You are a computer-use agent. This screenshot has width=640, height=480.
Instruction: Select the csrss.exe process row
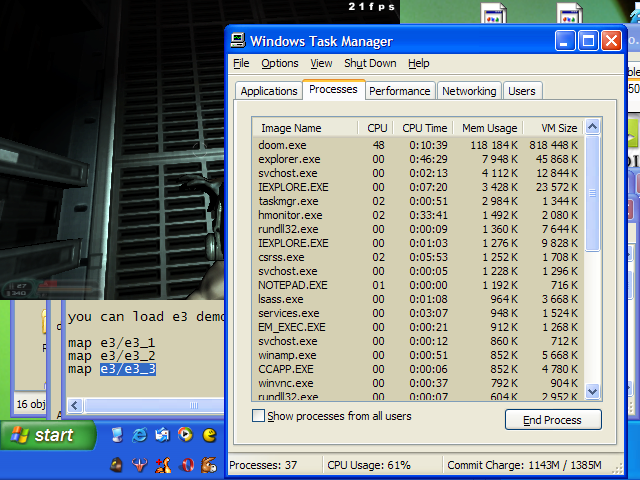(418, 257)
